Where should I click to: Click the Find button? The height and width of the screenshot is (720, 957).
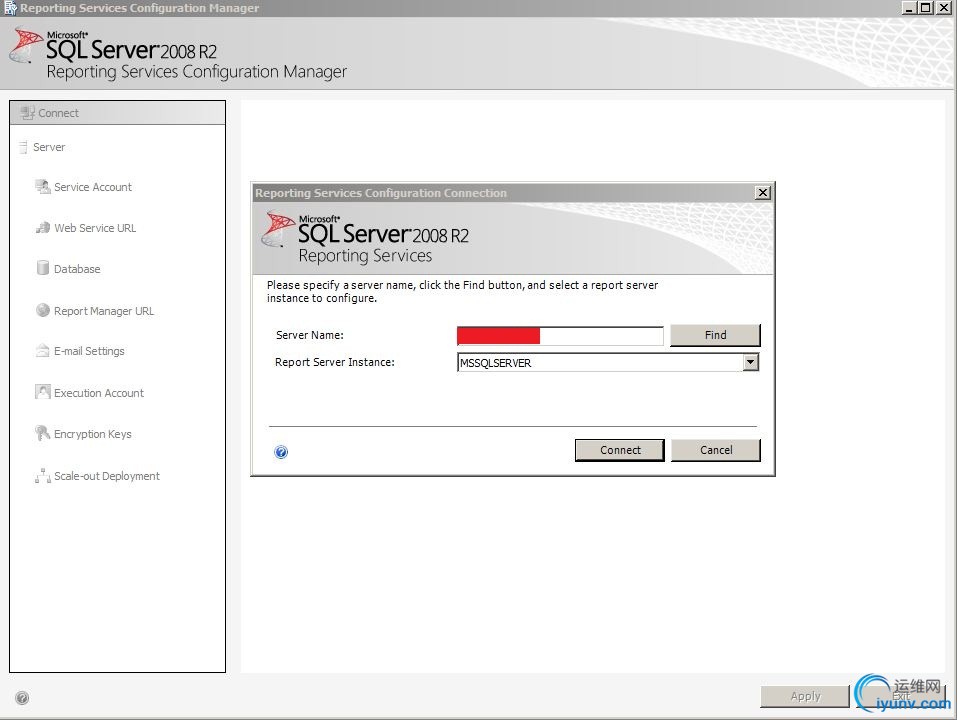click(715, 335)
